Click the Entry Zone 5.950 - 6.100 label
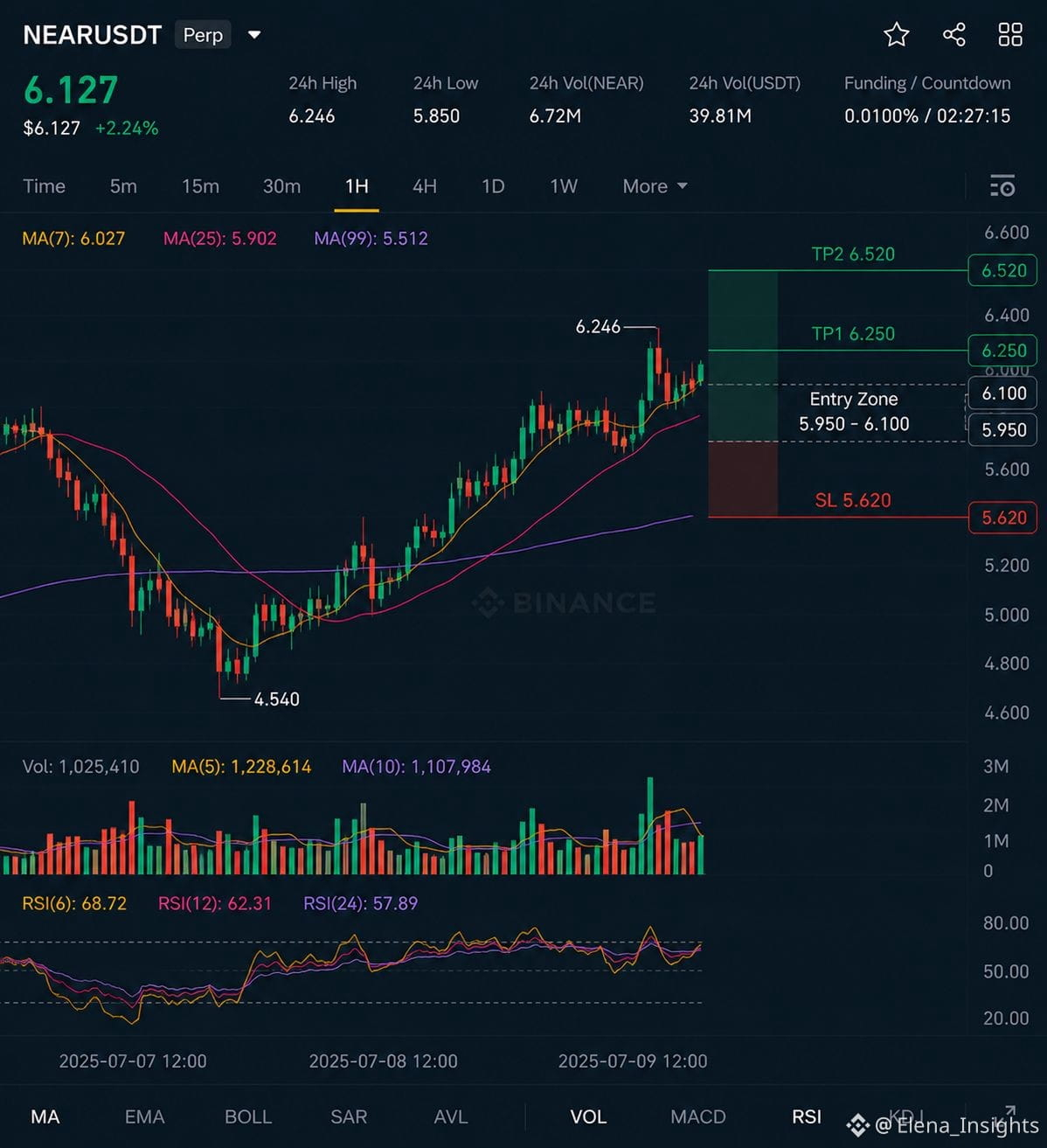The image size is (1047, 1148). click(854, 411)
